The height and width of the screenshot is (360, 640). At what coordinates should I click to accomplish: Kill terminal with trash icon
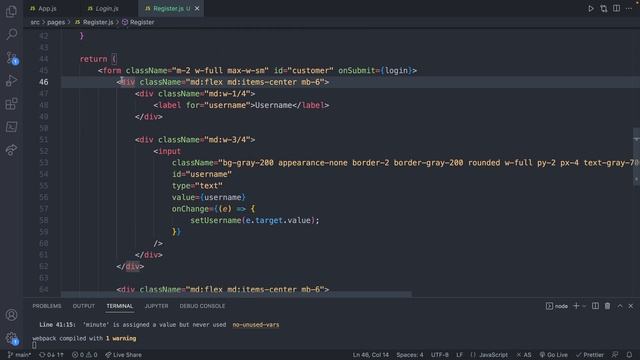607,306
